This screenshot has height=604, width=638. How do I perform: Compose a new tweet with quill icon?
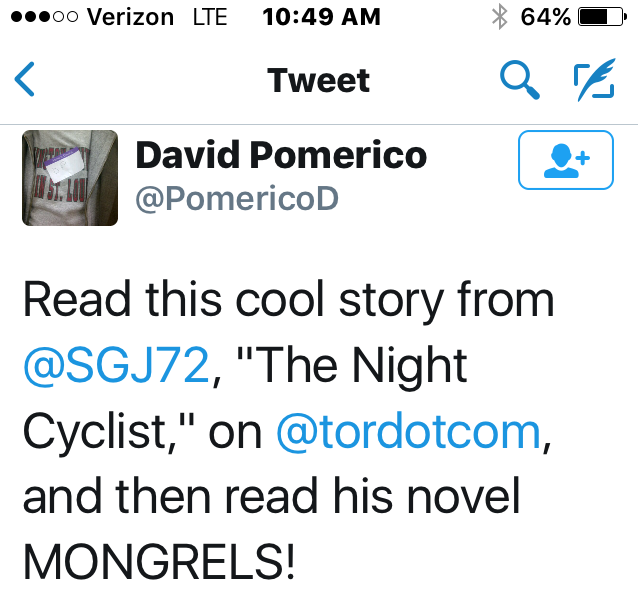pos(593,80)
